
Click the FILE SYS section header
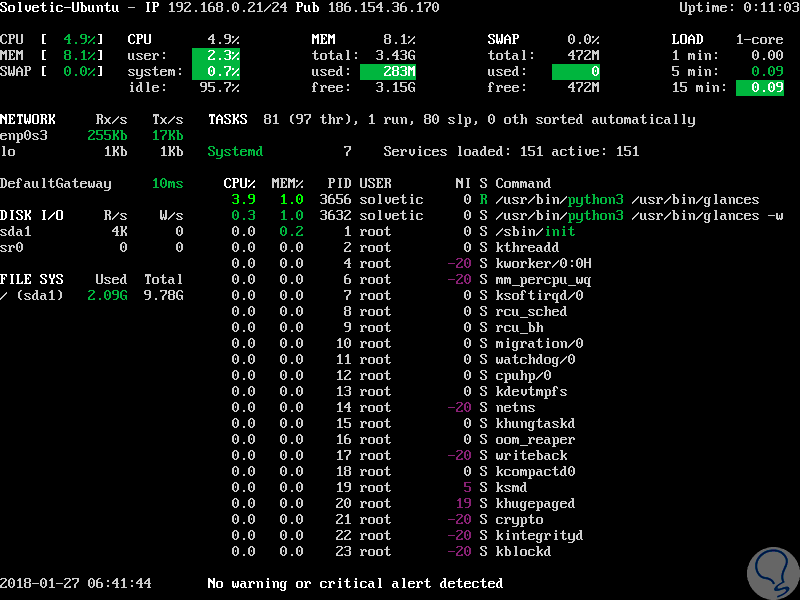point(32,280)
